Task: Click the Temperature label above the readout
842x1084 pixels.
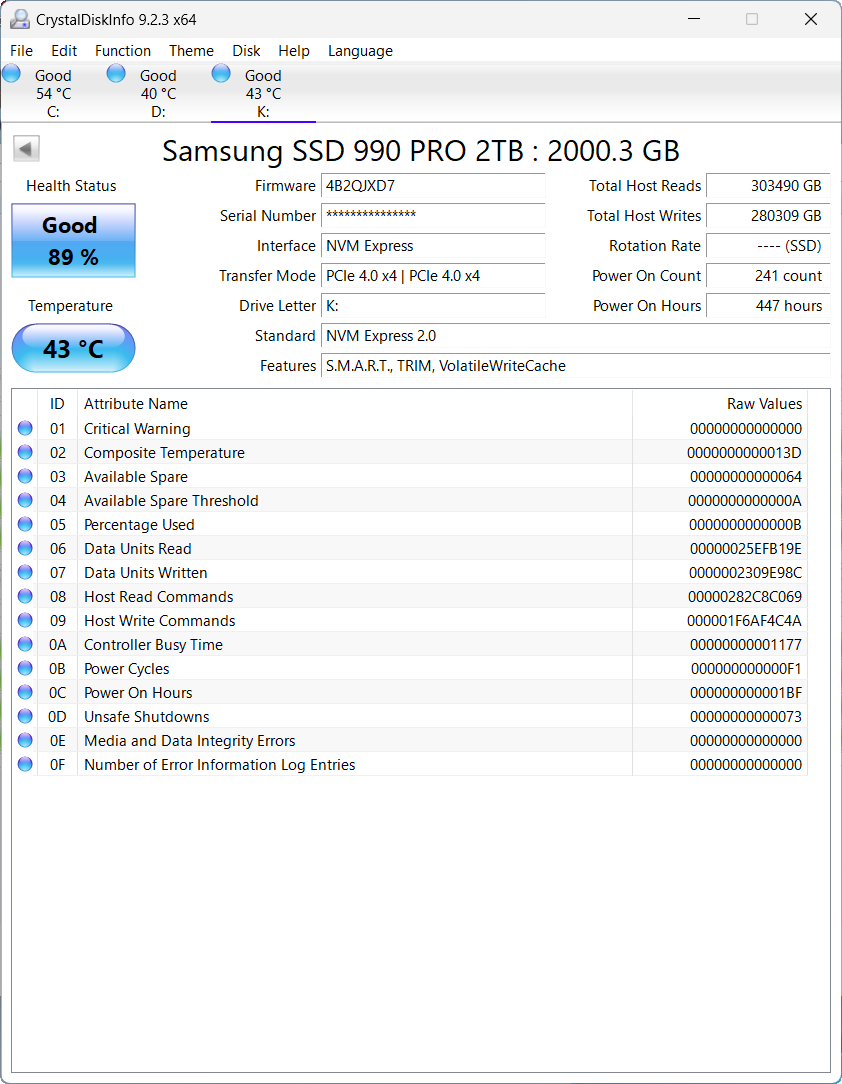Action: pos(71,306)
